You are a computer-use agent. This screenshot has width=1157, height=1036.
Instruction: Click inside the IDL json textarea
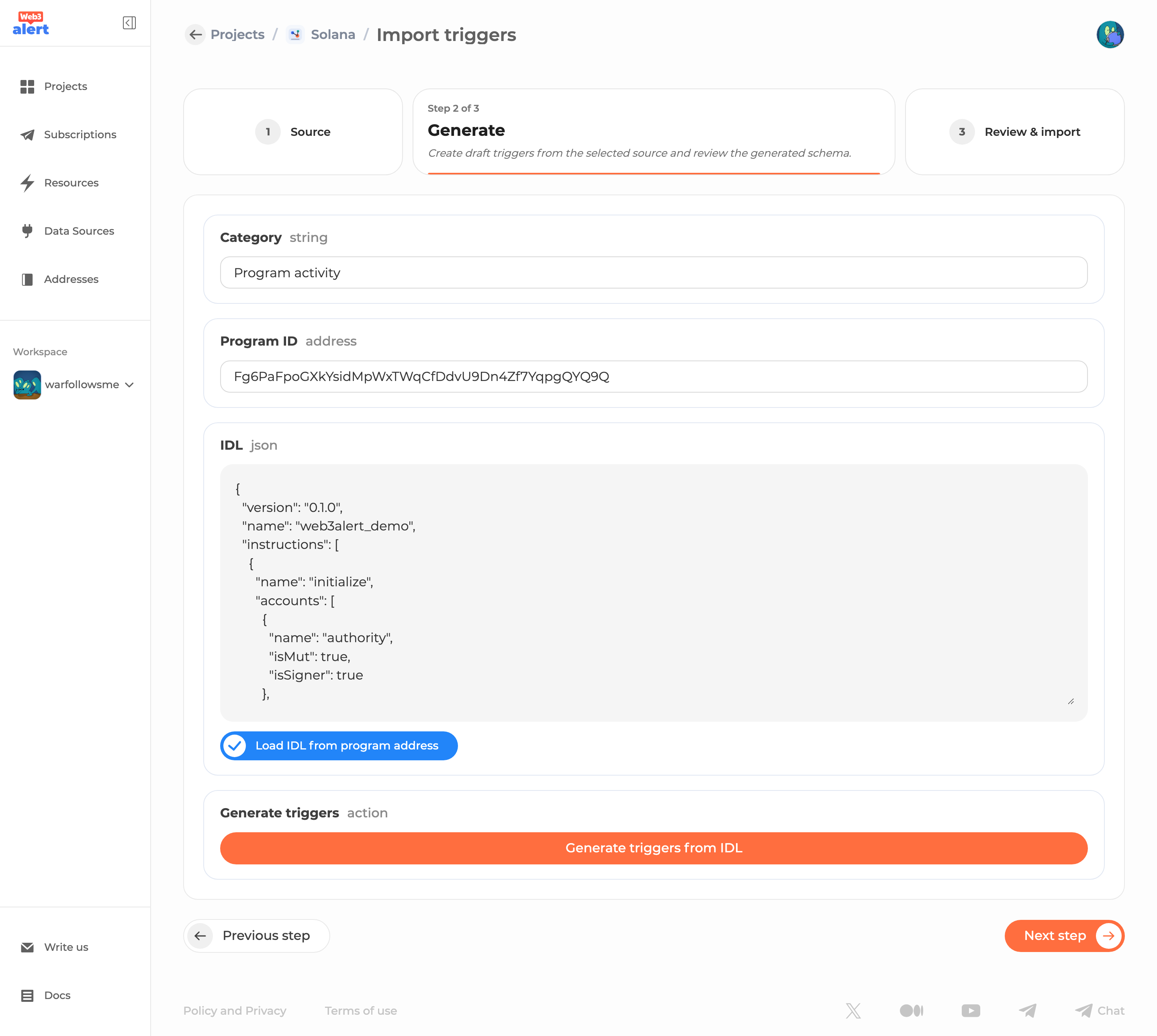tap(653, 593)
